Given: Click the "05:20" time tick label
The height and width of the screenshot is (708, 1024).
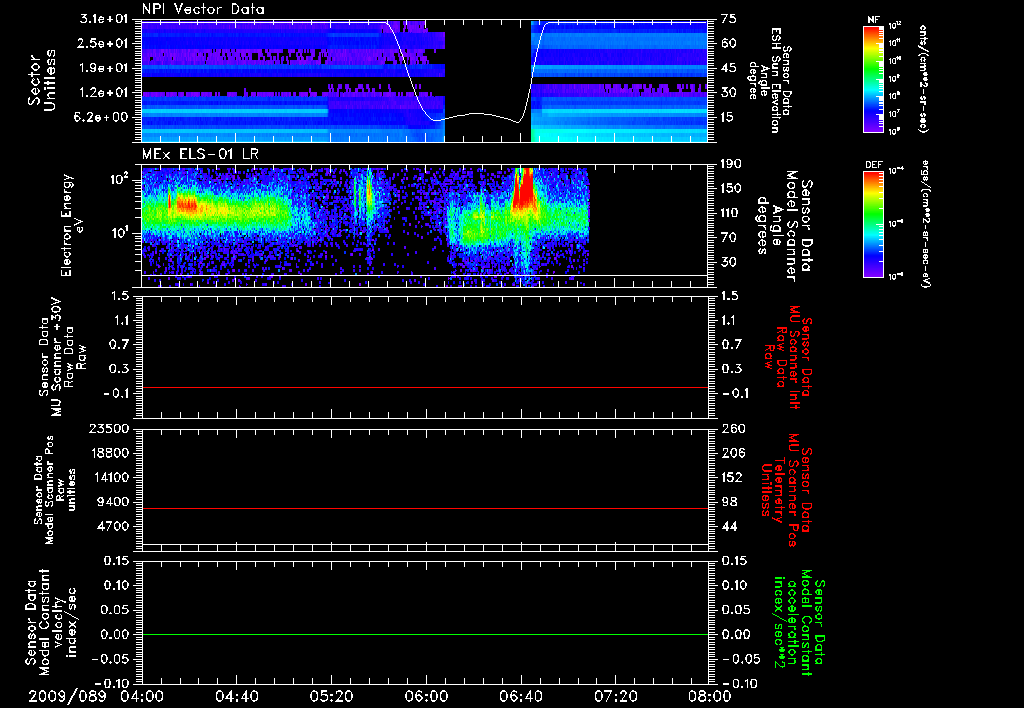Looking at the screenshot, I should point(331,696).
